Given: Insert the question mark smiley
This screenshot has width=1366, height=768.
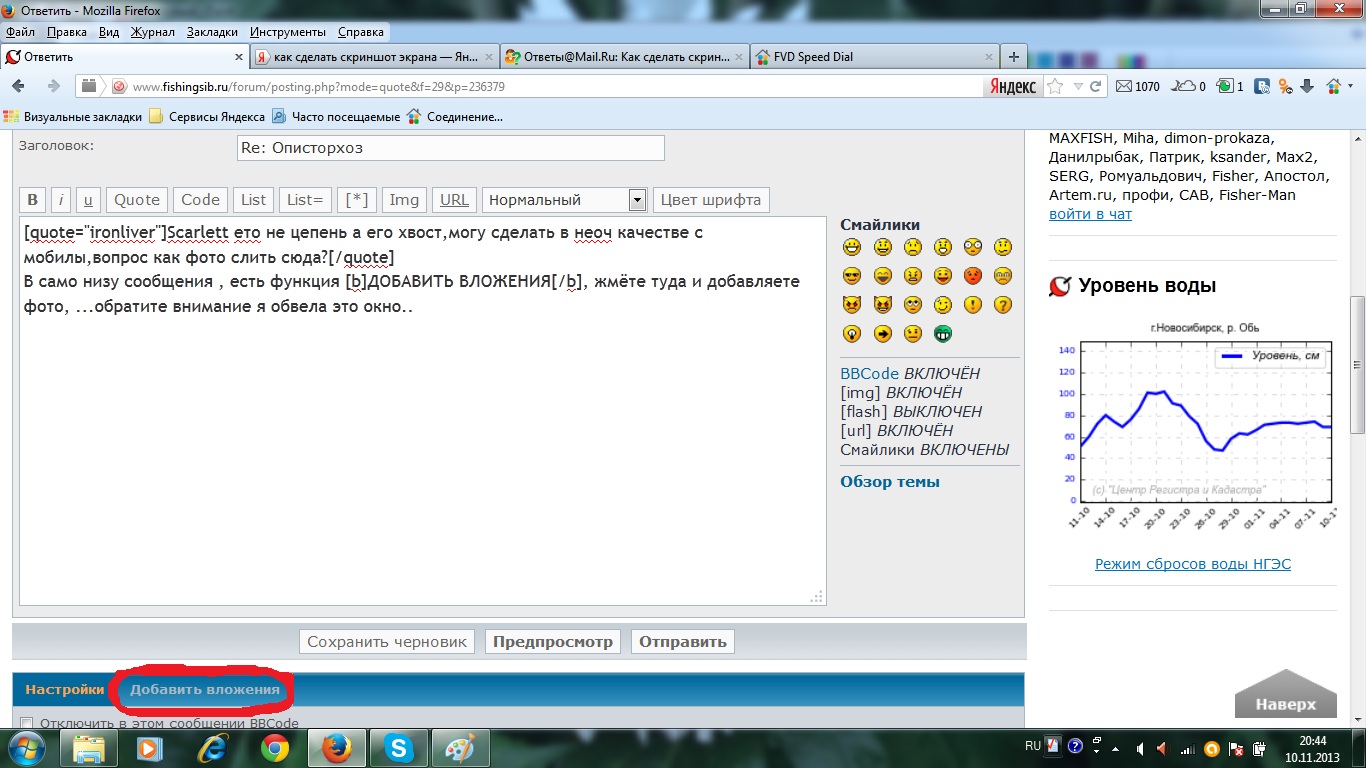Looking at the screenshot, I should point(1003,305).
